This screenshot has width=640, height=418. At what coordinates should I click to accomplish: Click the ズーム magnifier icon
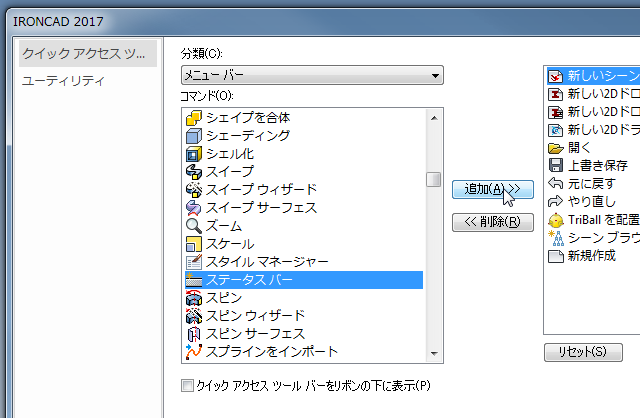194,226
